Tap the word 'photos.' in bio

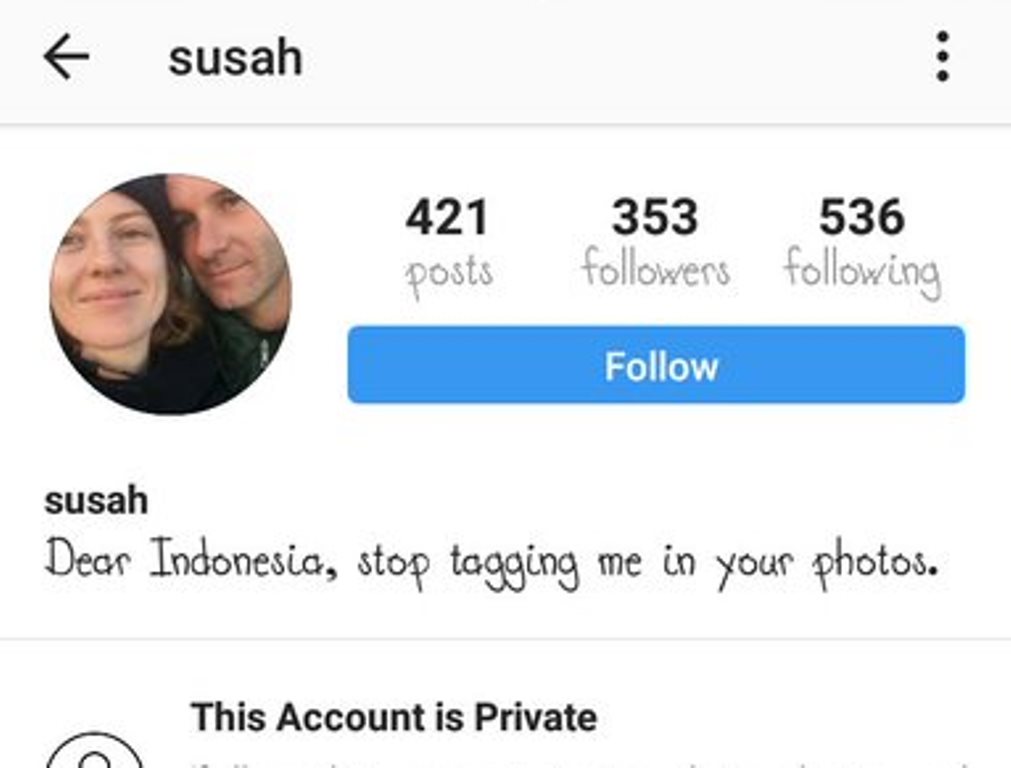click(875, 564)
